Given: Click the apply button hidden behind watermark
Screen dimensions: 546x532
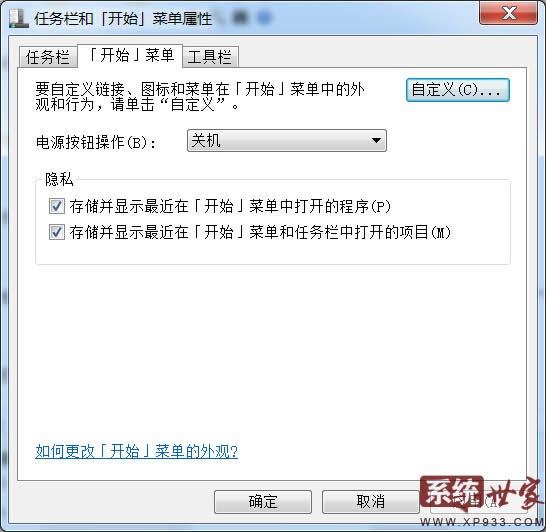Looking at the screenshot, I should tap(479, 502).
